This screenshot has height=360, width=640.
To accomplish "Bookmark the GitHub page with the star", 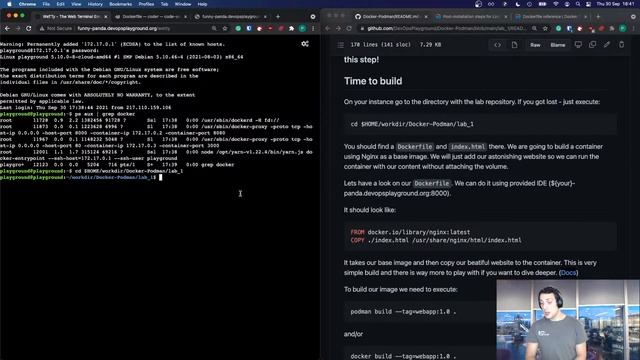I will pyautogui.click(x=545, y=29).
